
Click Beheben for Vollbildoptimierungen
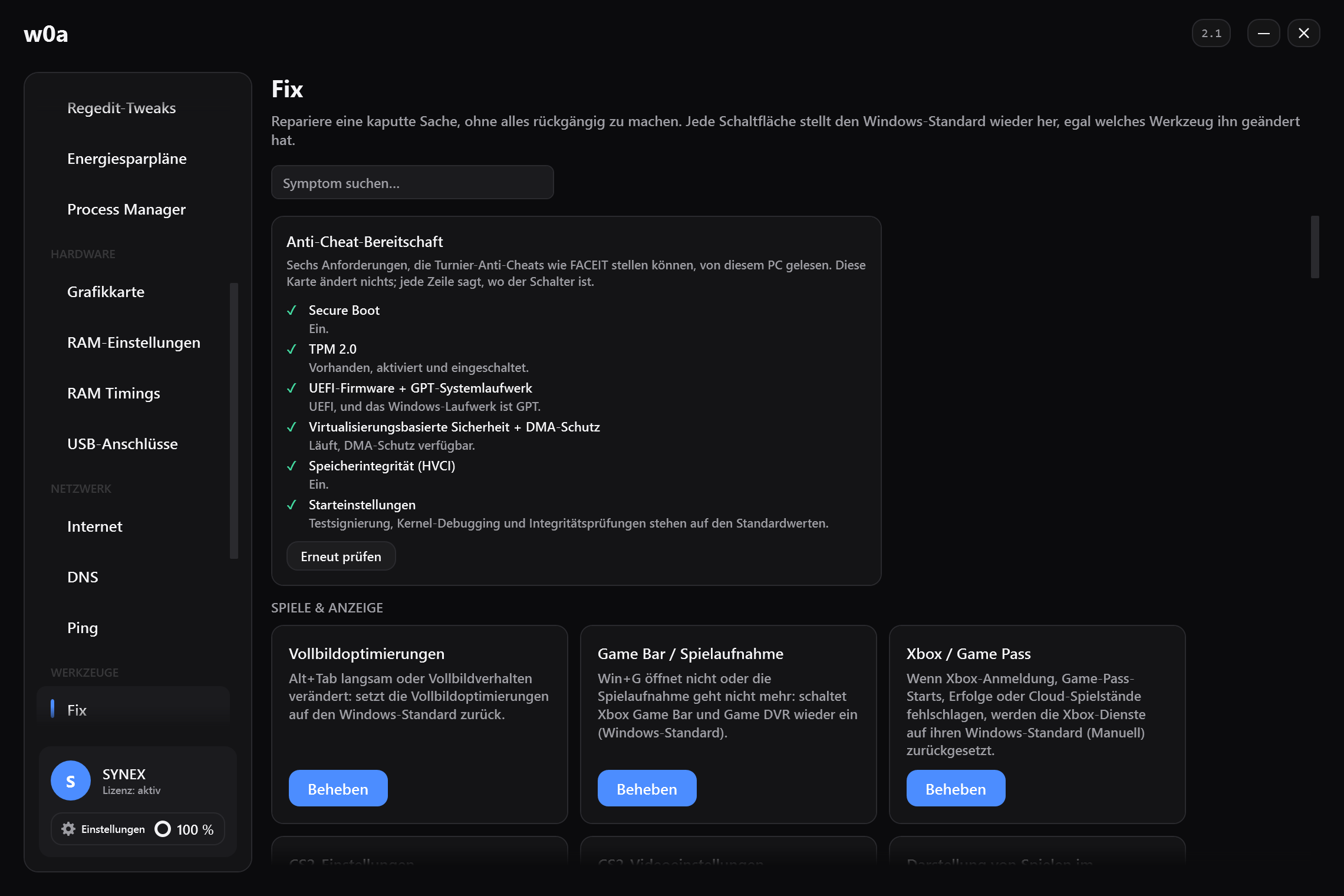[x=338, y=788]
